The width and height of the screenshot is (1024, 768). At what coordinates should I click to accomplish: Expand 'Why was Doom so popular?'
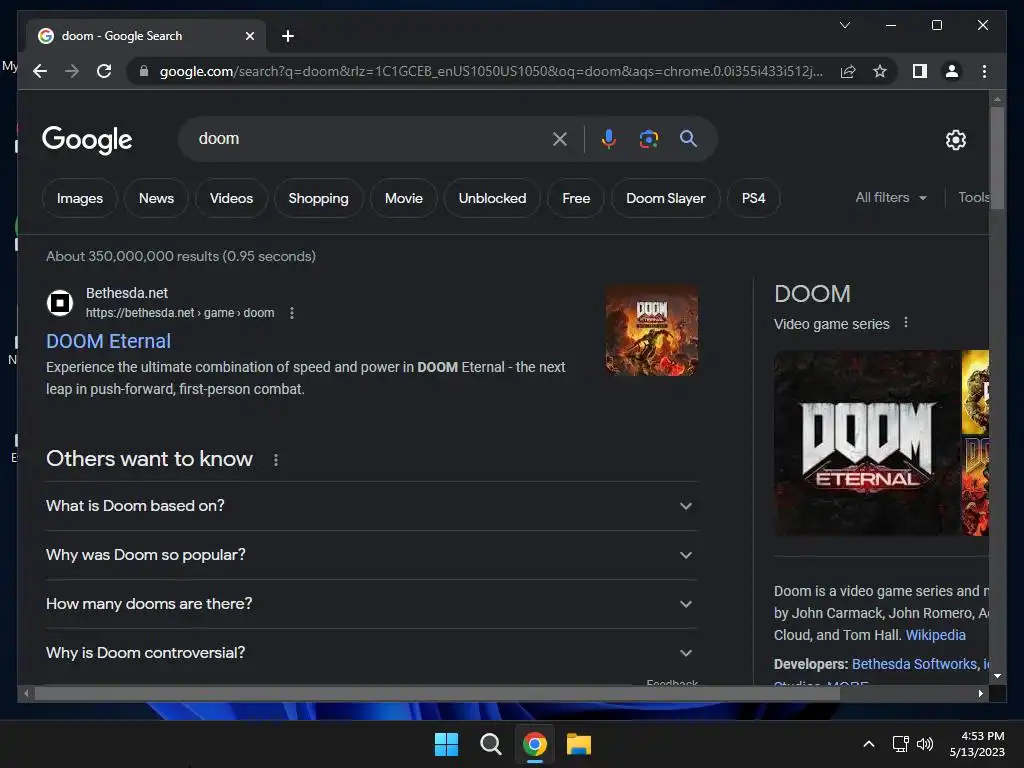[372, 555]
